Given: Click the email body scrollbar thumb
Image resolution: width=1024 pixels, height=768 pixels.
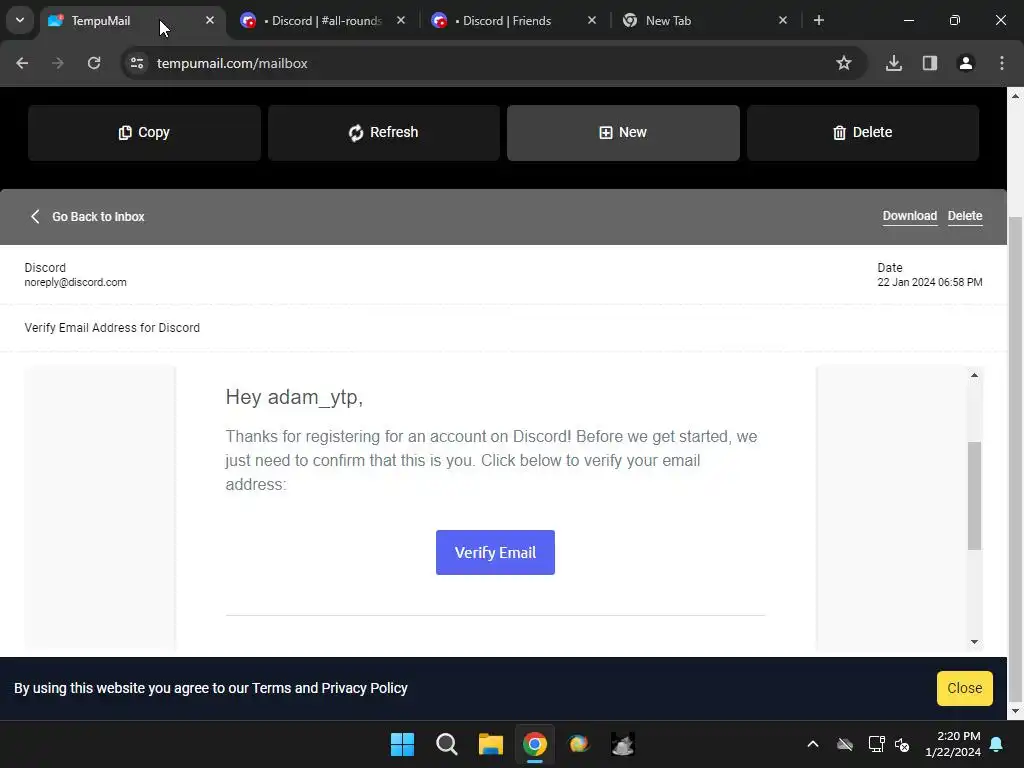Looking at the screenshot, I should coord(974,496).
